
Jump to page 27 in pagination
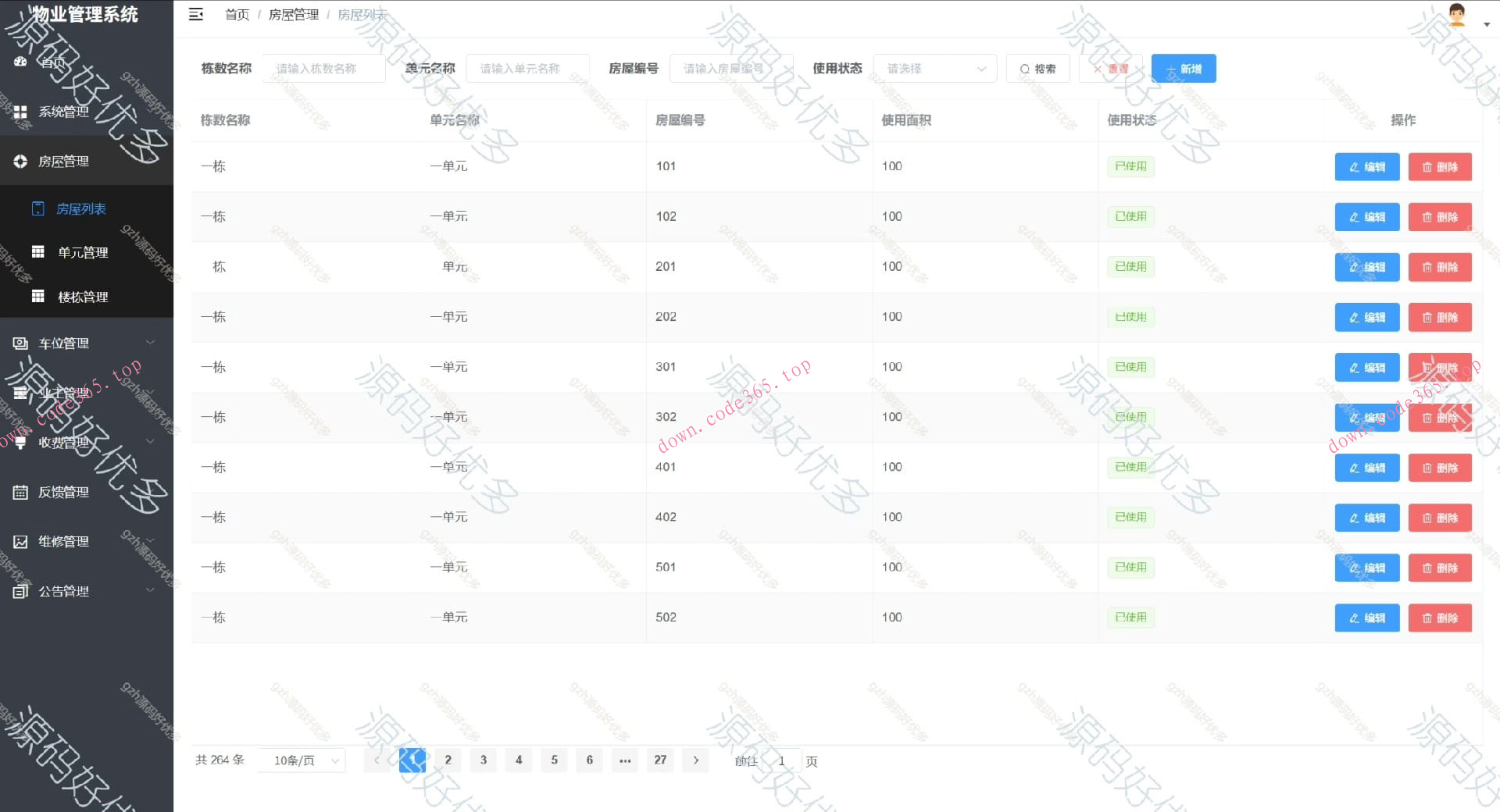coord(660,760)
